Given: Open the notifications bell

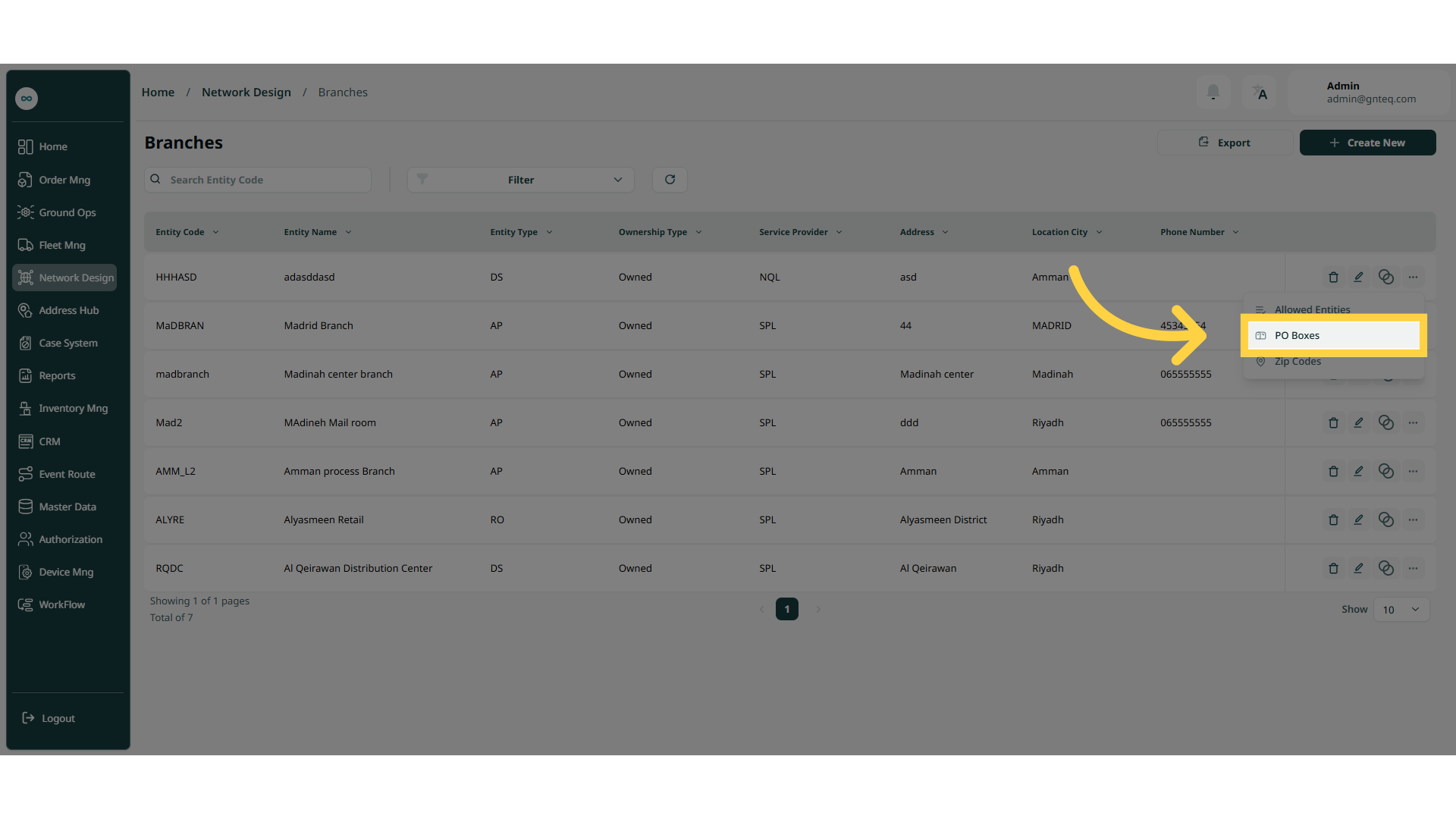Looking at the screenshot, I should click(1213, 93).
